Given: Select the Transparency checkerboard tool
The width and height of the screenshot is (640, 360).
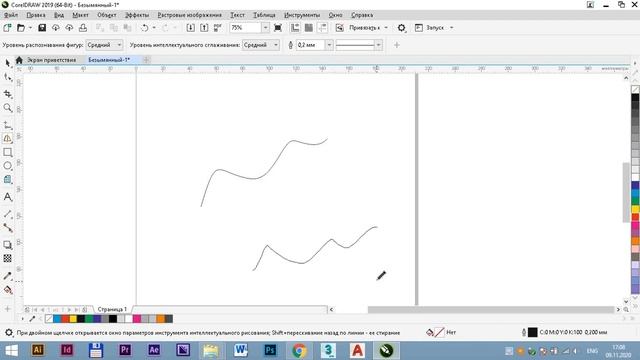Looking at the screenshot, I should [x=7, y=258].
